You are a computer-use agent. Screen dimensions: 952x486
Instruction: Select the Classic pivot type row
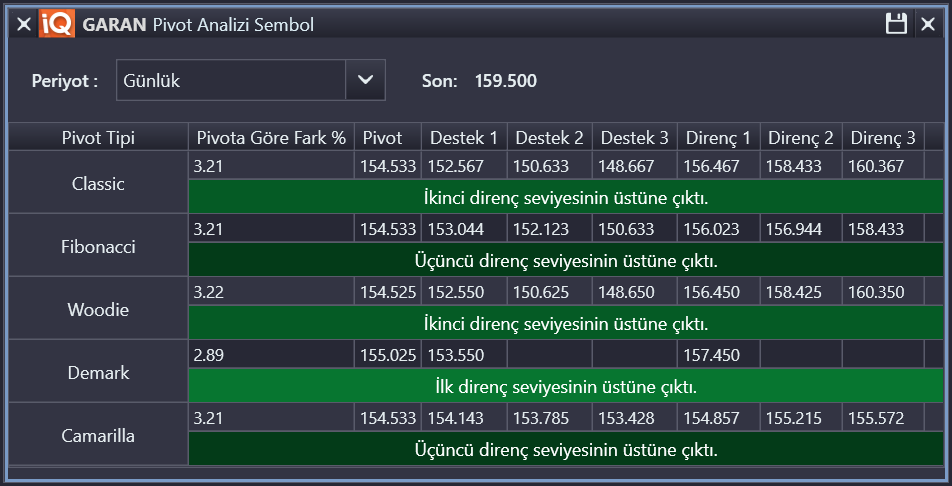[98, 184]
